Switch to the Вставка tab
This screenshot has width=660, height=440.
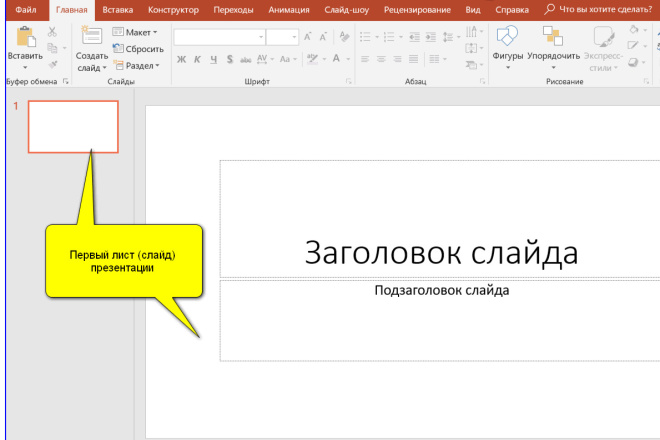[117, 10]
